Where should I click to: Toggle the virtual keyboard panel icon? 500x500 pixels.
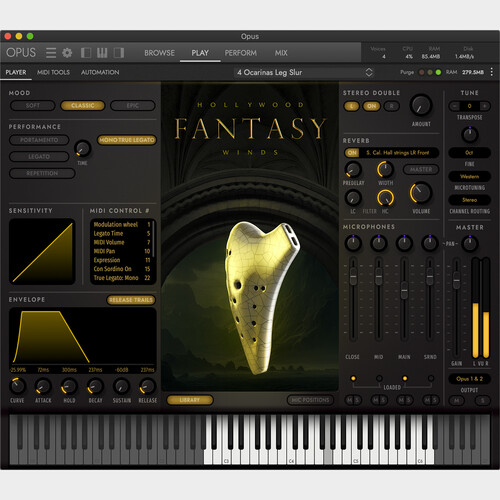[102, 53]
